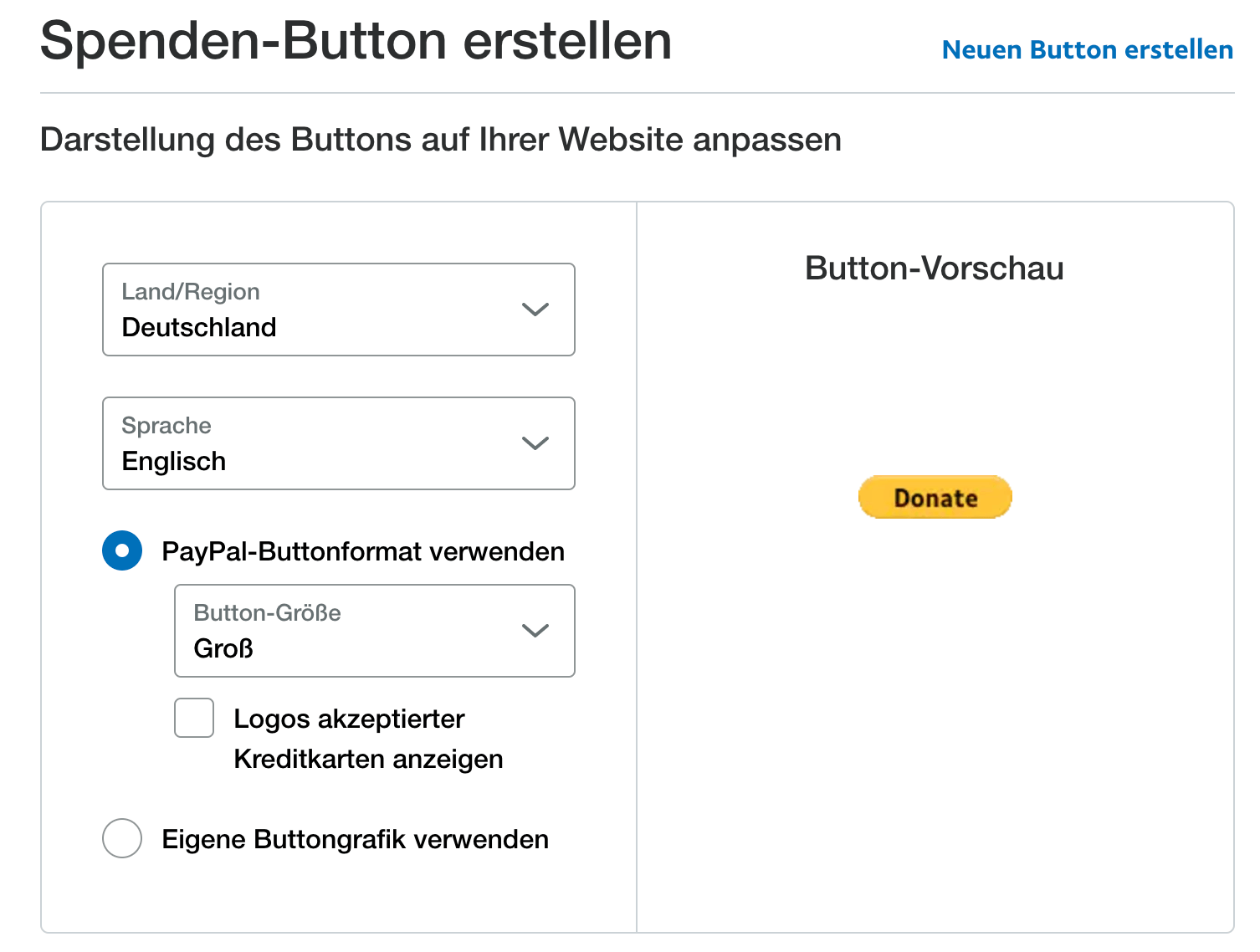Click the Darstellung des Buttons subheading text
Viewport: 1260px width, 952px height.
[x=440, y=140]
